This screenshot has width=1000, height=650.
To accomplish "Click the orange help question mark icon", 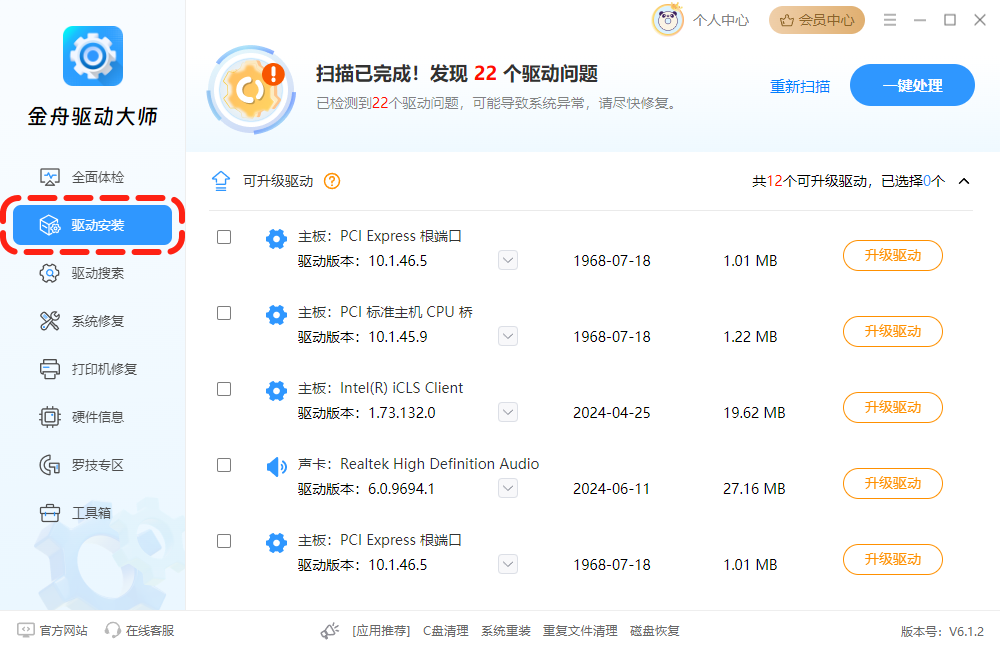I will tap(332, 181).
